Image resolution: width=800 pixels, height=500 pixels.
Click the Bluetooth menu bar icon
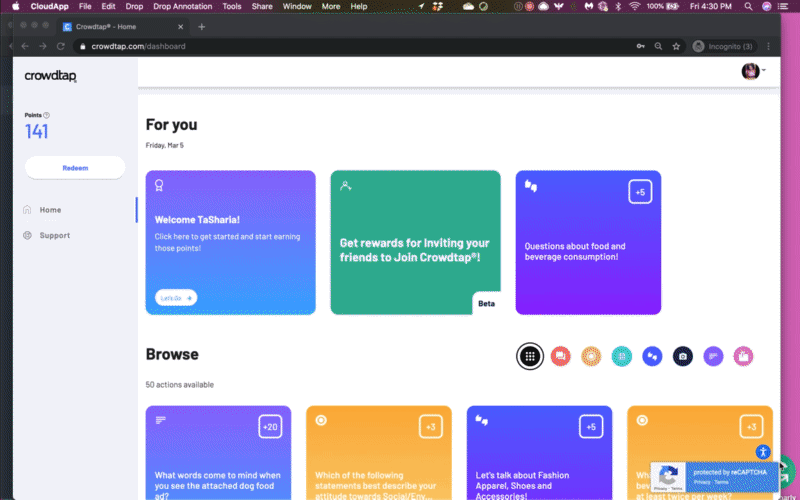click(x=618, y=6)
